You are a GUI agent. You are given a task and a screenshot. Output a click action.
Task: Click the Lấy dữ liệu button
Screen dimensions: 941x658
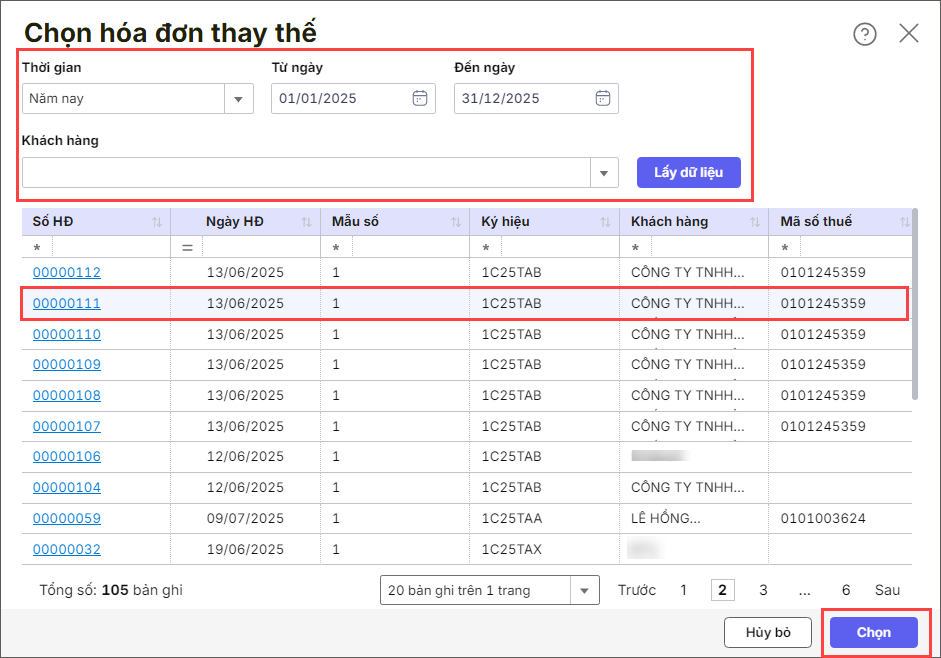coord(688,172)
